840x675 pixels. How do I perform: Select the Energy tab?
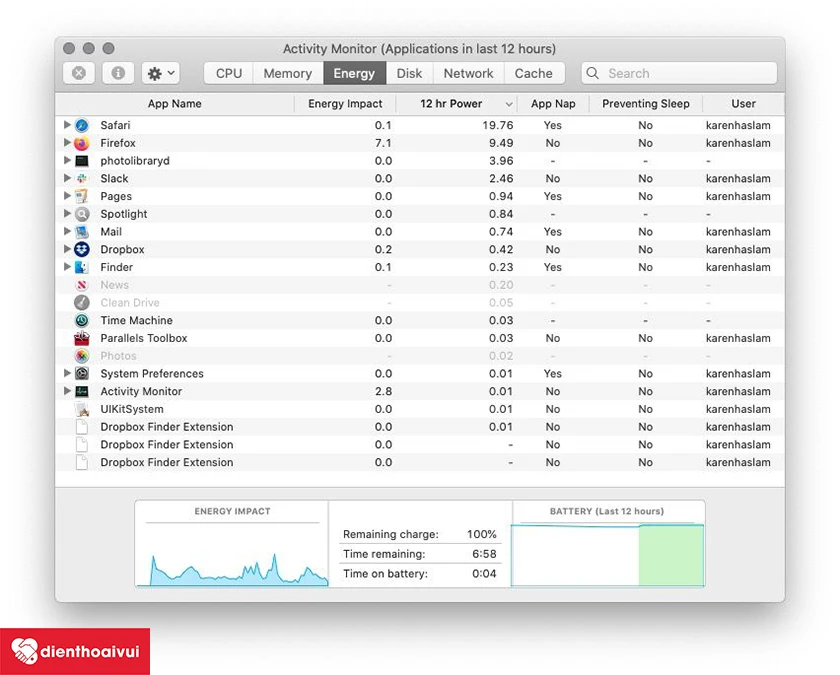[x=354, y=73]
